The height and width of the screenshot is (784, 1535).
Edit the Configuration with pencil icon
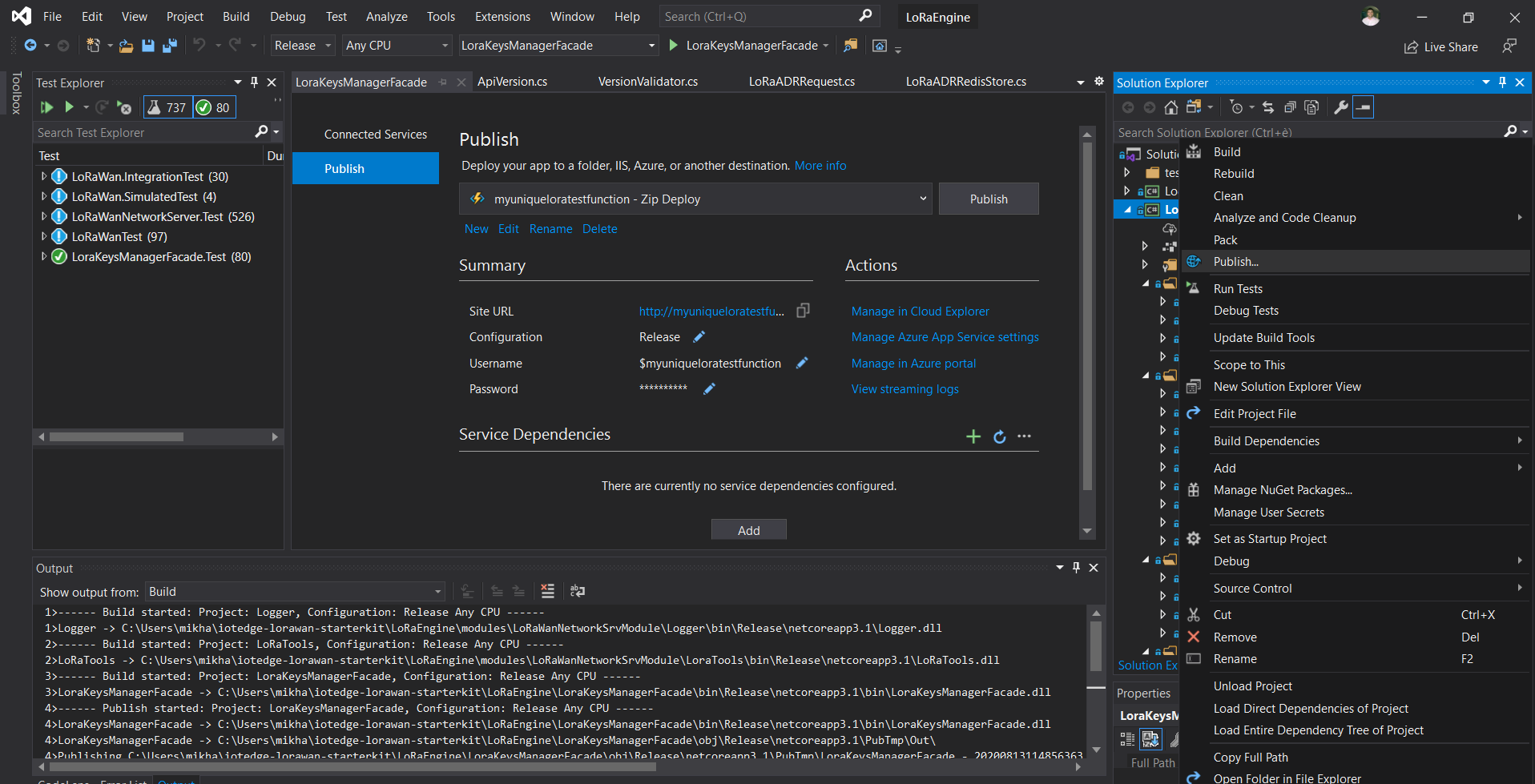(699, 336)
